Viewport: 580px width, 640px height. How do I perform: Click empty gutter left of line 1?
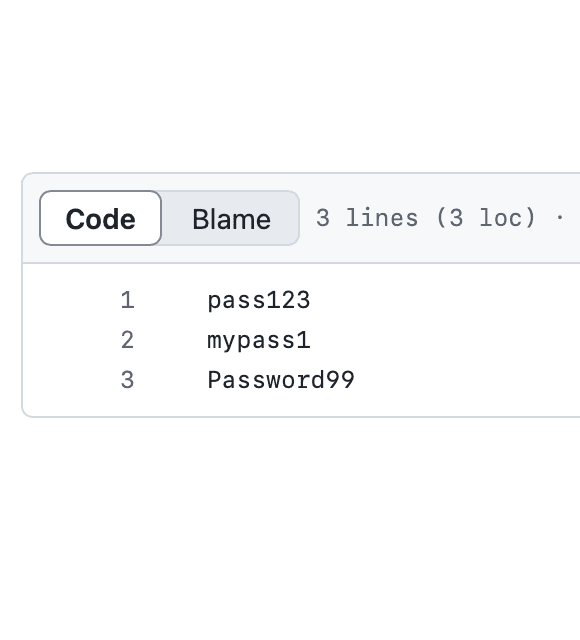point(69,300)
